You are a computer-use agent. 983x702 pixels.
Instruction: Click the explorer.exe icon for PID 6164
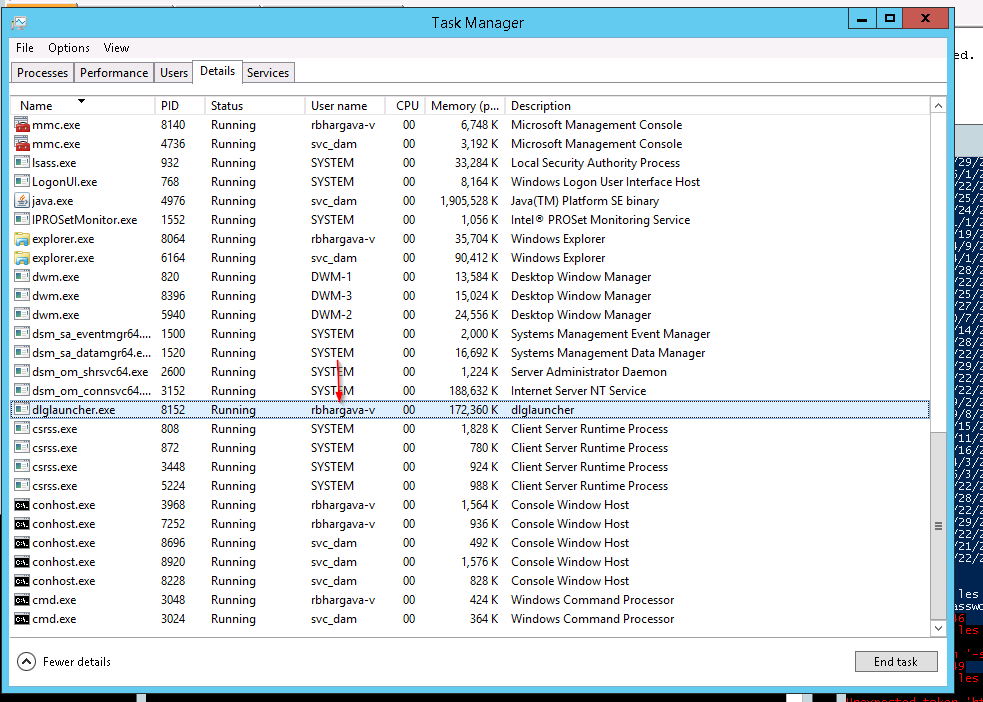(x=22, y=258)
